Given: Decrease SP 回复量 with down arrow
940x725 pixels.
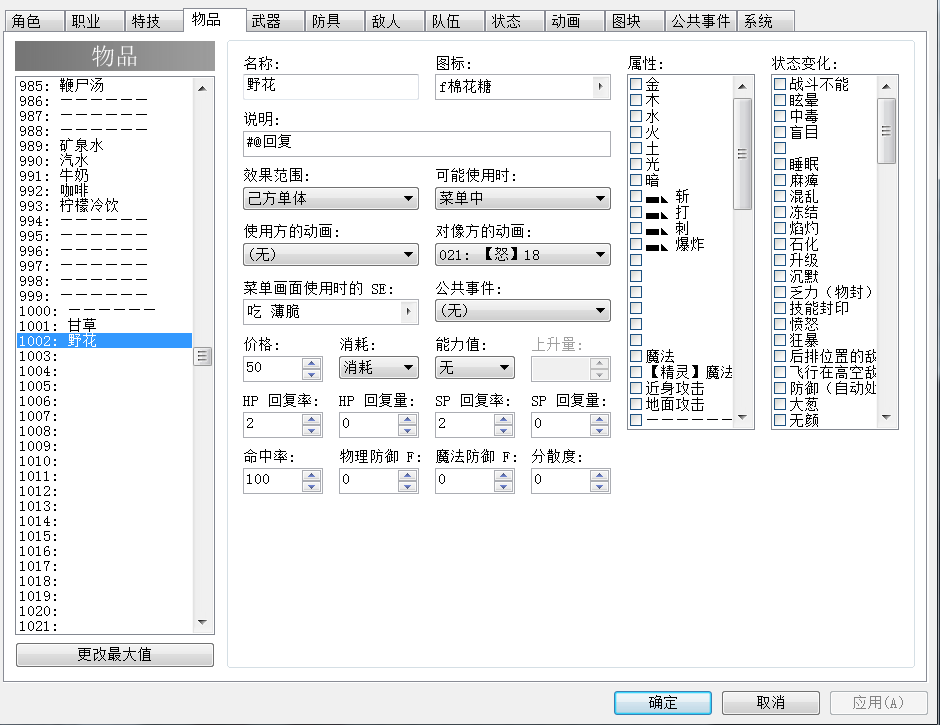Looking at the screenshot, I should [599, 431].
